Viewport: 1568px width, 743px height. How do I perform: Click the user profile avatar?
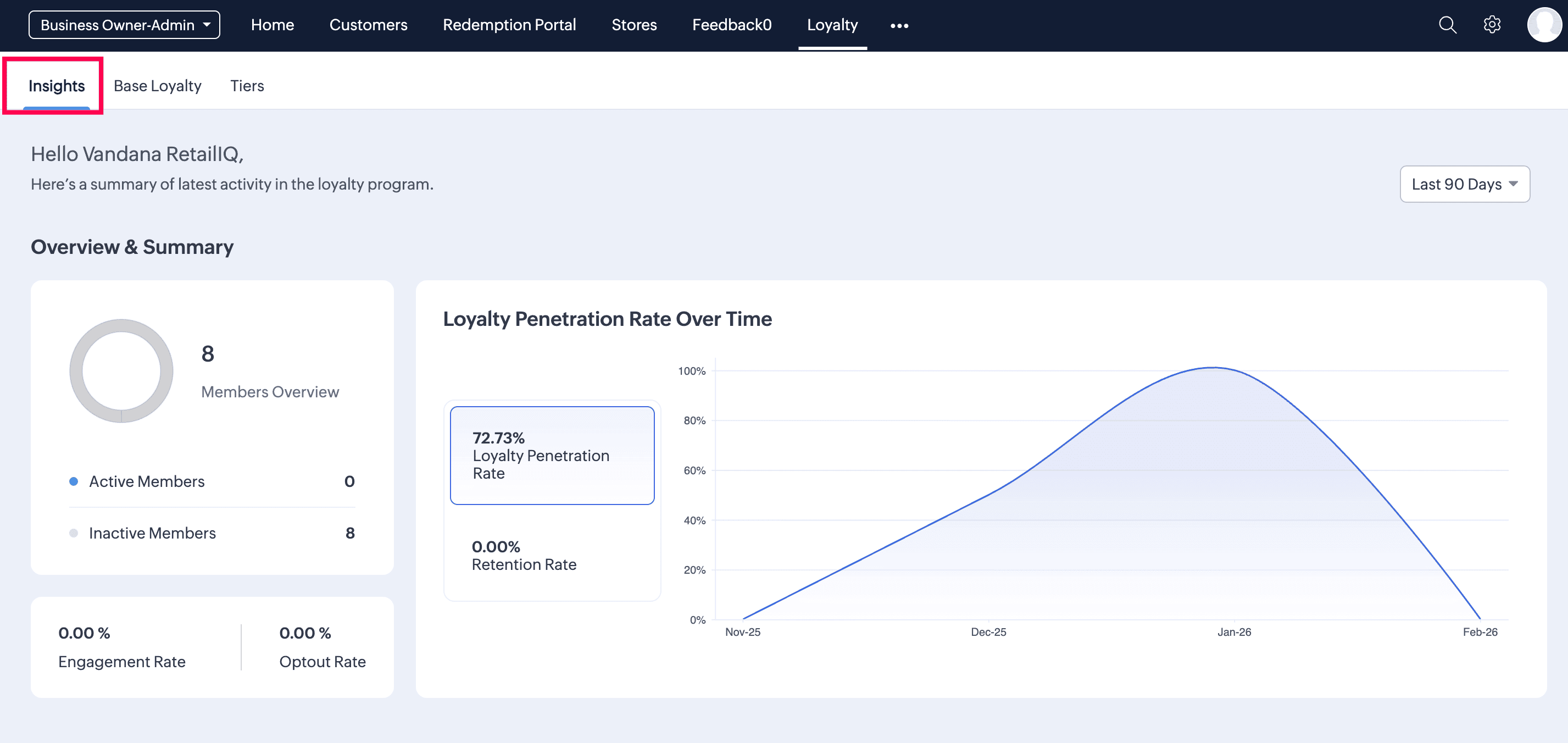point(1544,25)
